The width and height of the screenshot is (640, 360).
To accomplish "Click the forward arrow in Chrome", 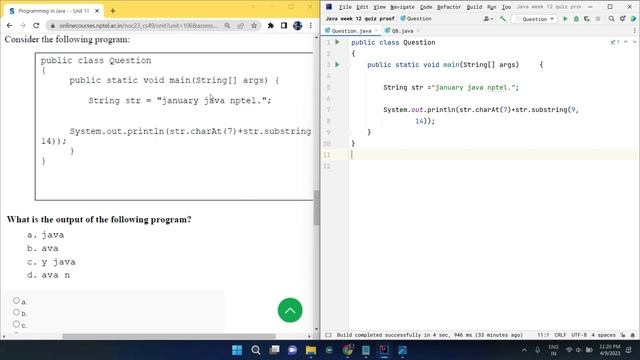I will point(23,25).
